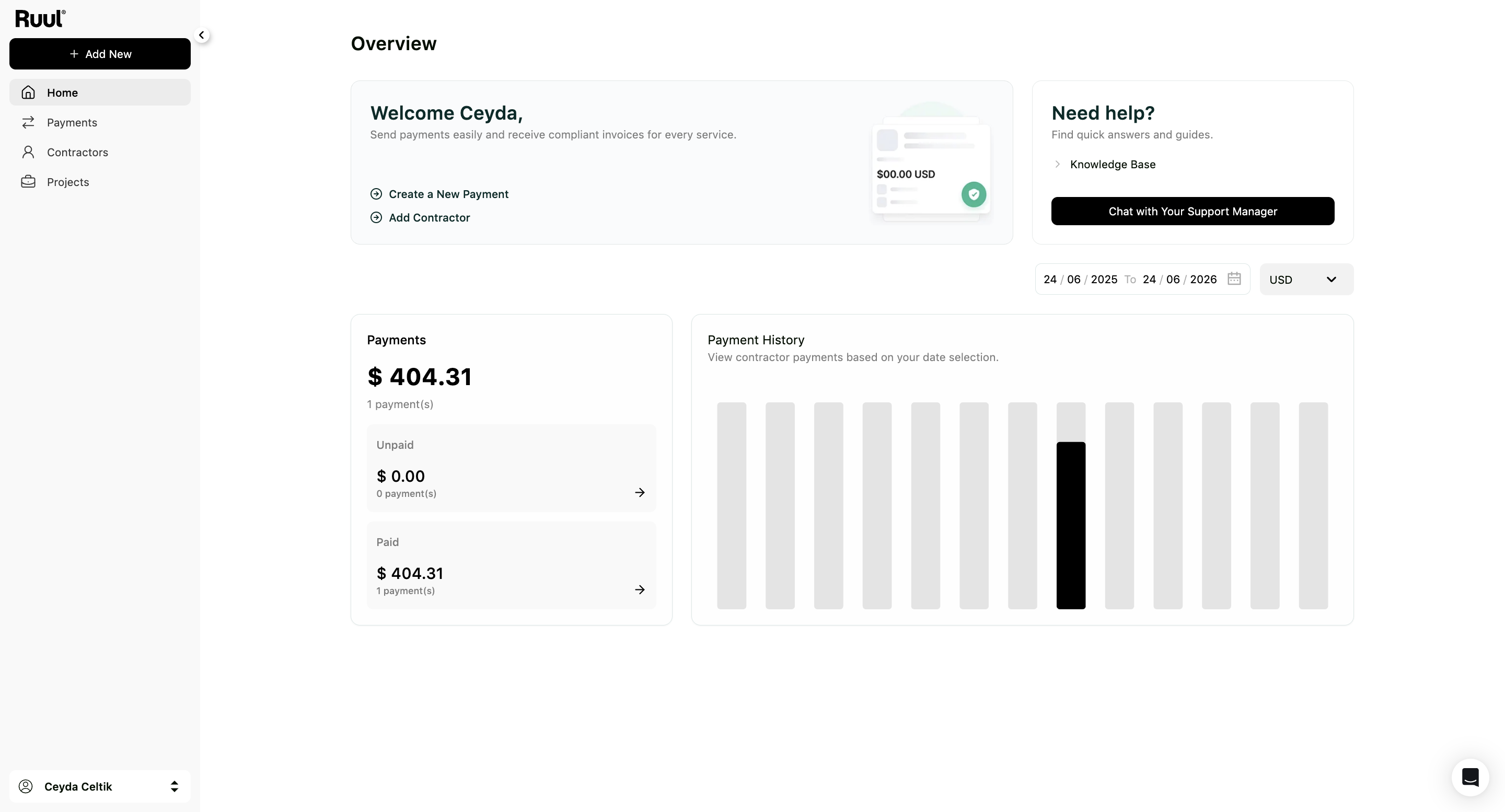1505x812 pixels.
Task: Edit the start date year 2025
Action: click(x=1104, y=279)
